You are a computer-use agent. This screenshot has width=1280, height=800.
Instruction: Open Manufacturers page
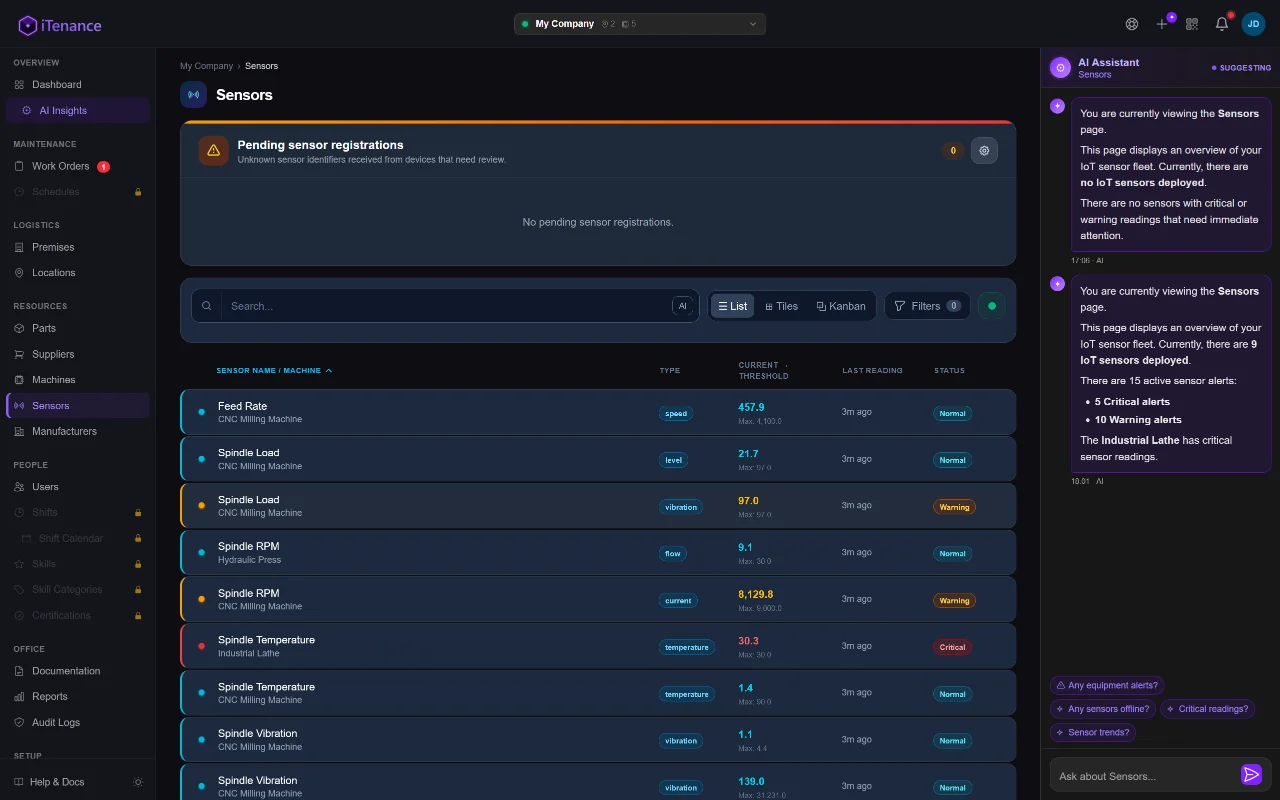point(78,431)
